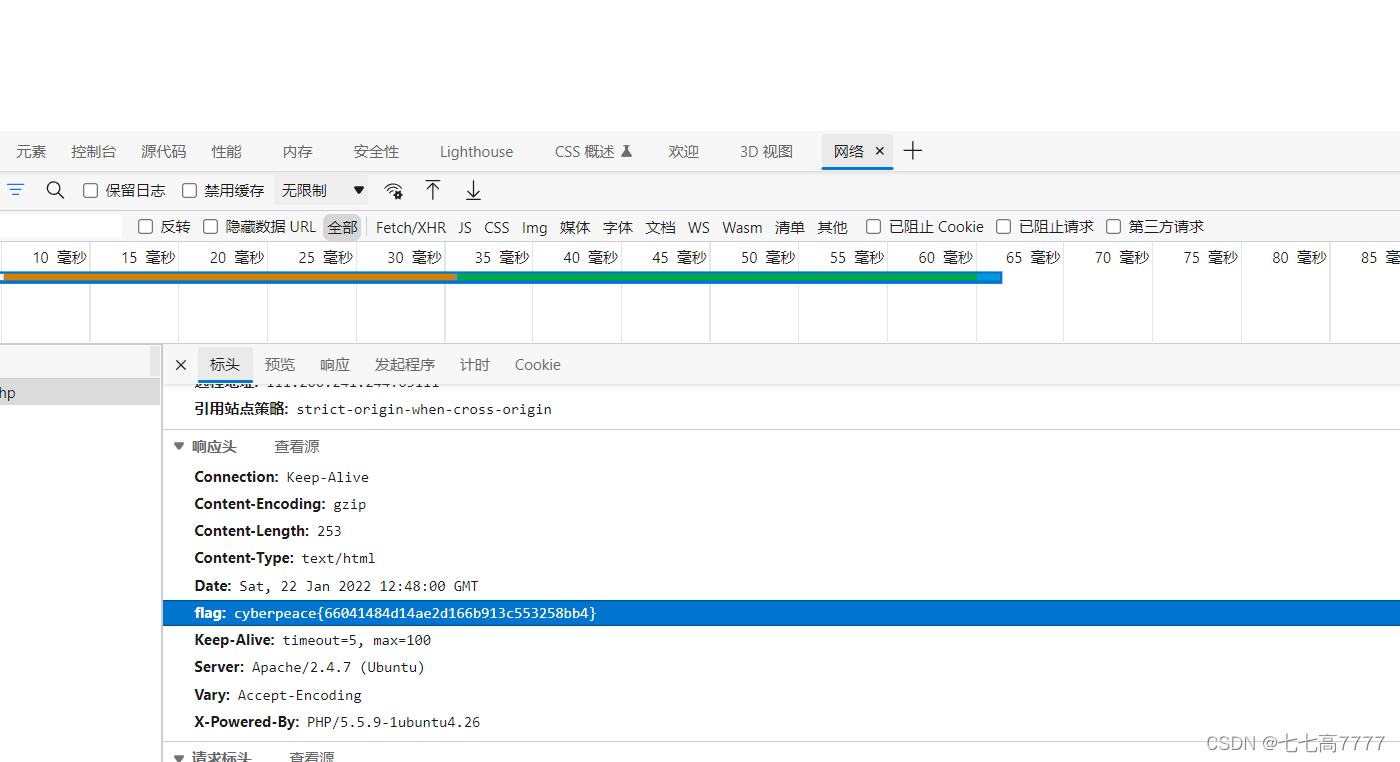The height and width of the screenshot is (762, 1400).
Task: Open the Lighthouse panel tab
Action: pyautogui.click(x=476, y=152)
